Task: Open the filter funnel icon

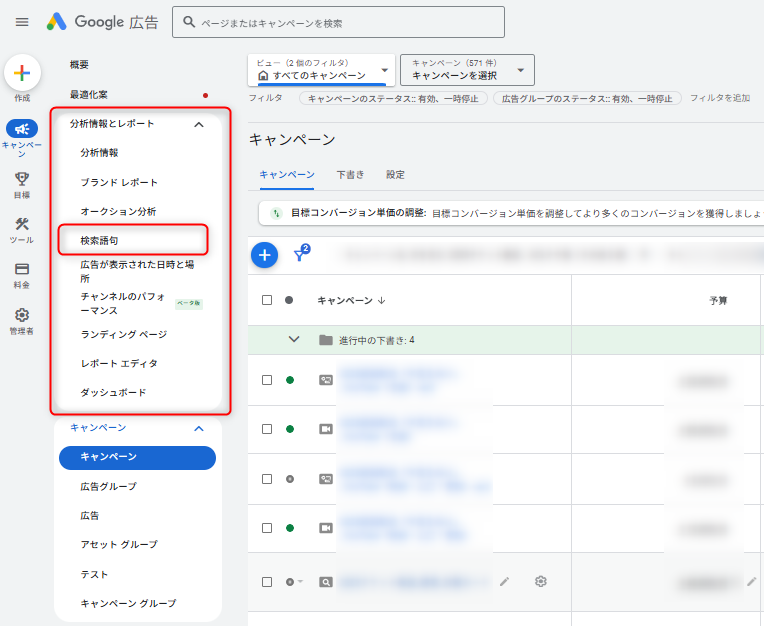Action: click(x=299, y=256)
